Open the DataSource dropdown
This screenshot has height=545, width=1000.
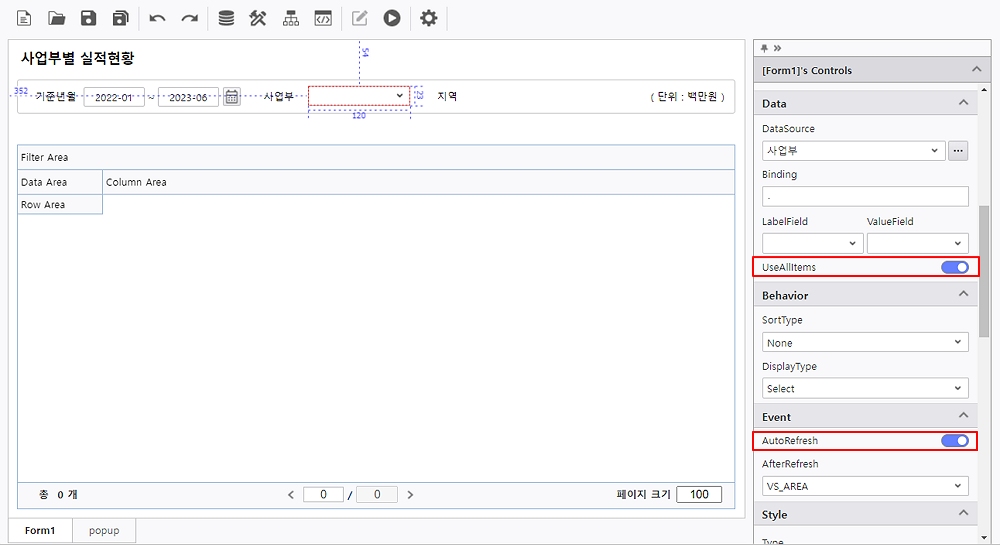pyautogui.click(x=852, y=151)
